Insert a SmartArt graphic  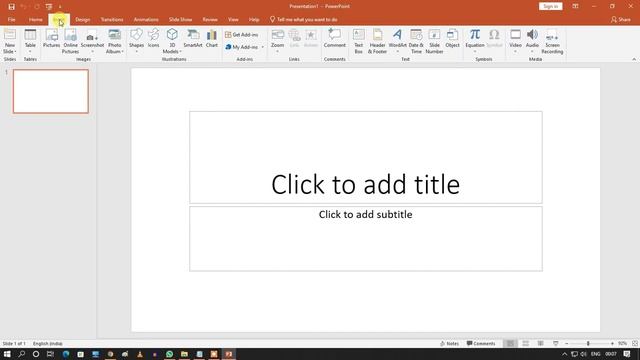tap(193, 39)
